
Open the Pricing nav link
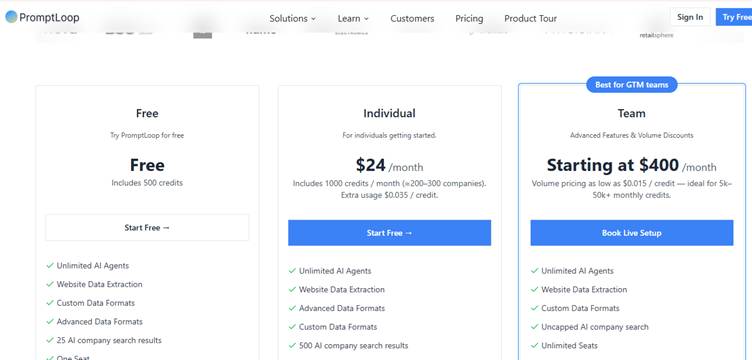[x=469, y=19]
